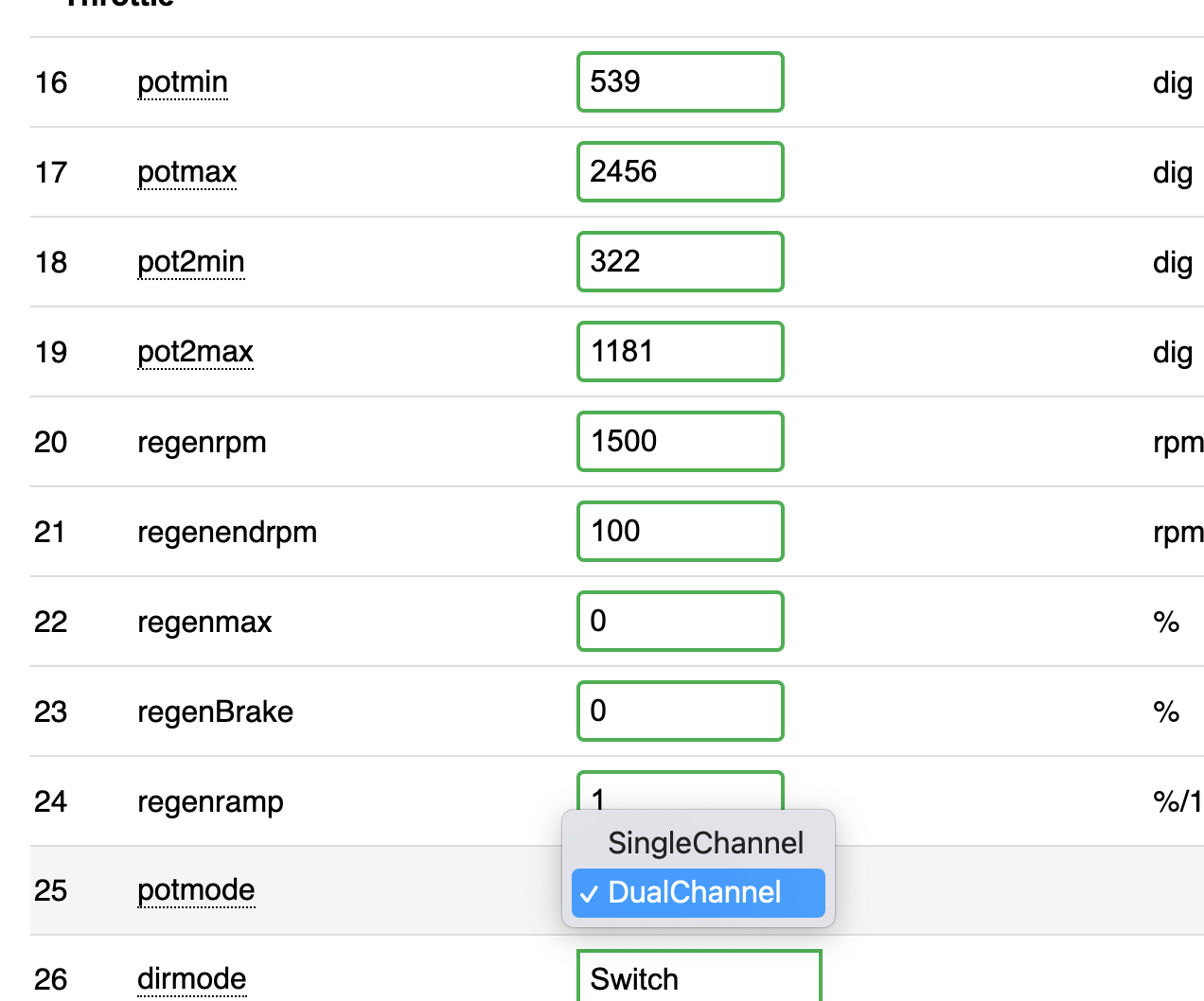Screen dimensions: 1204x1001
Task: Select the checked DualChannel option
Action: (699, 892)
